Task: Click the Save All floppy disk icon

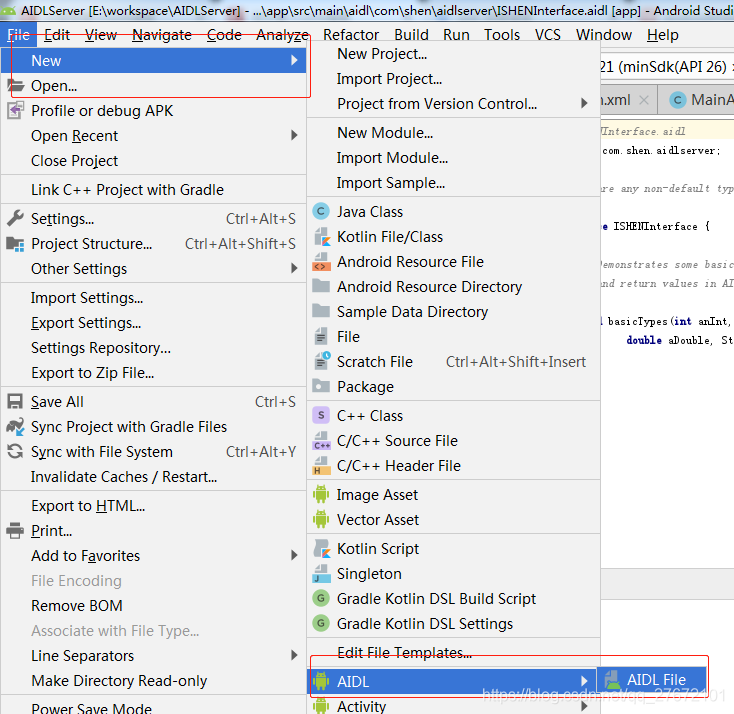Action: coord(15,402)
